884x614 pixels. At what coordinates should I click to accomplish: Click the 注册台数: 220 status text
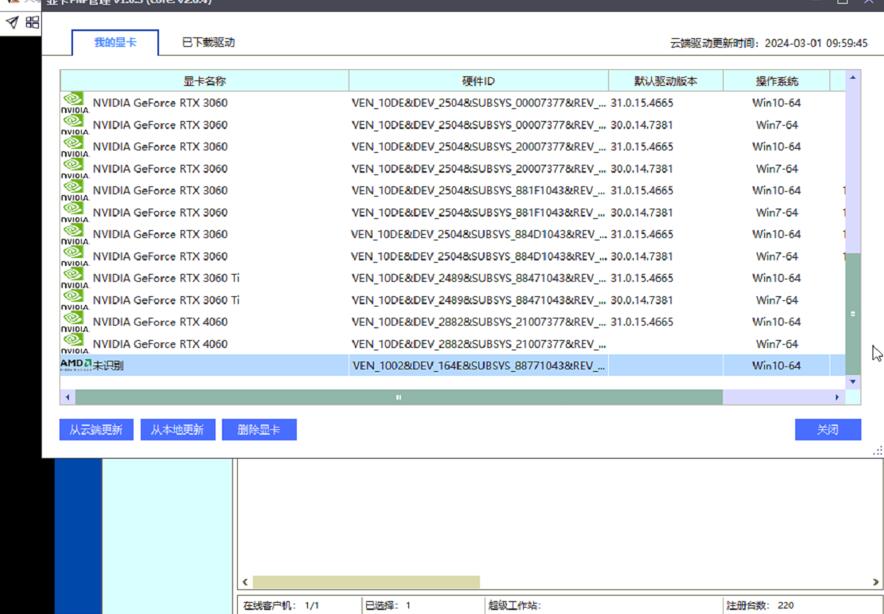coord(760,606)
